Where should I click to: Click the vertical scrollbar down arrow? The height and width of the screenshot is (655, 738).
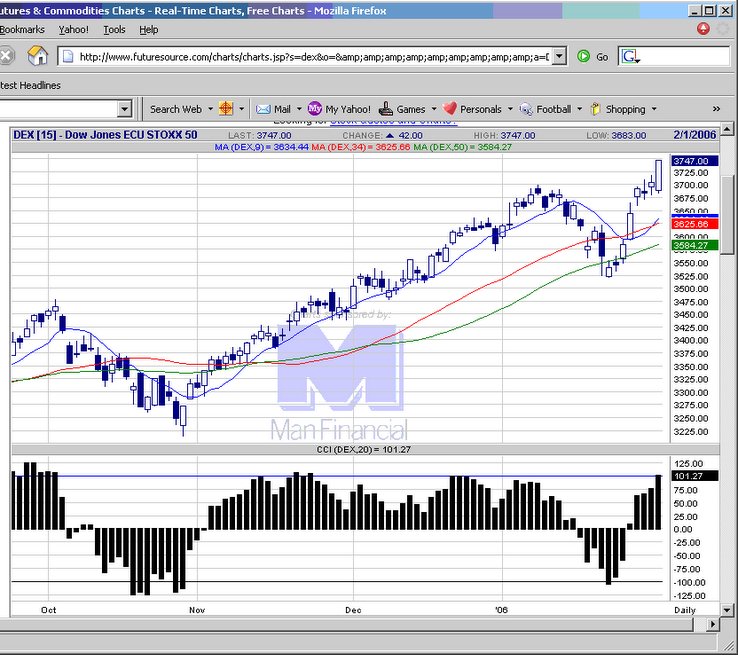point(727,610)
